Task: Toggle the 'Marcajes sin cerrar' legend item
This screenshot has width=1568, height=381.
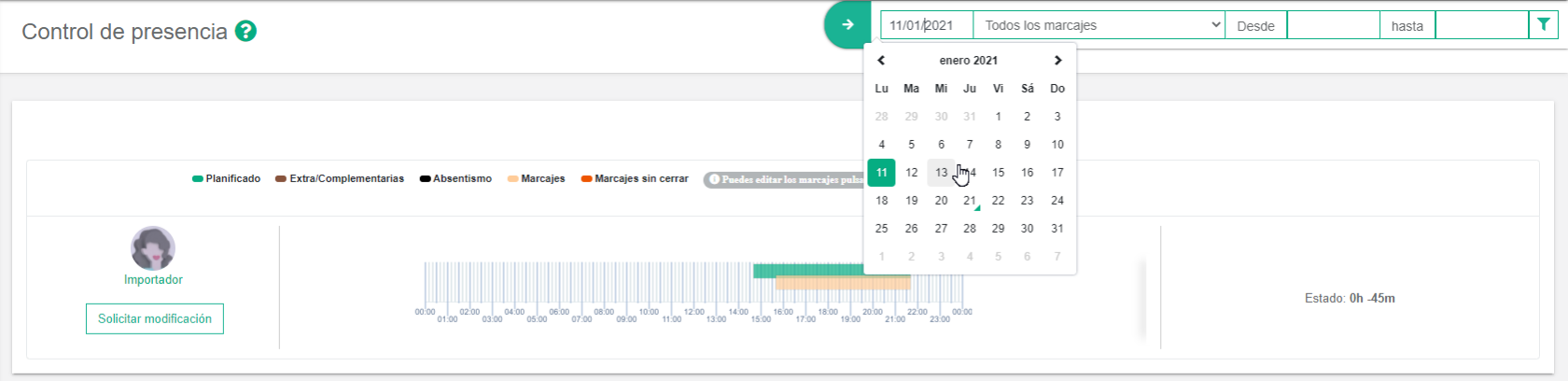Action: click(635, 179)
